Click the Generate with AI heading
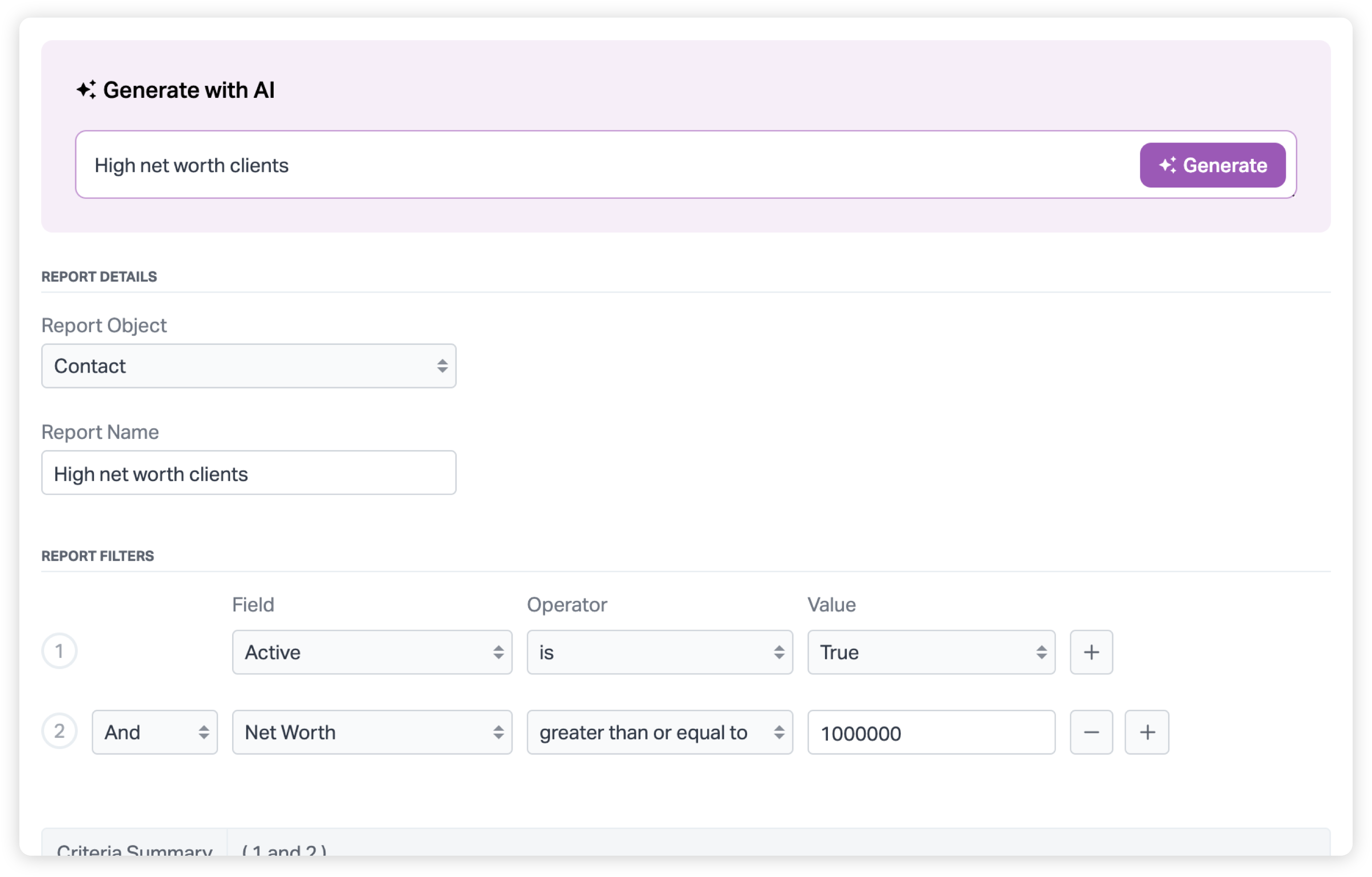This screenshot has height=877, width=1372. coord(175,90)
